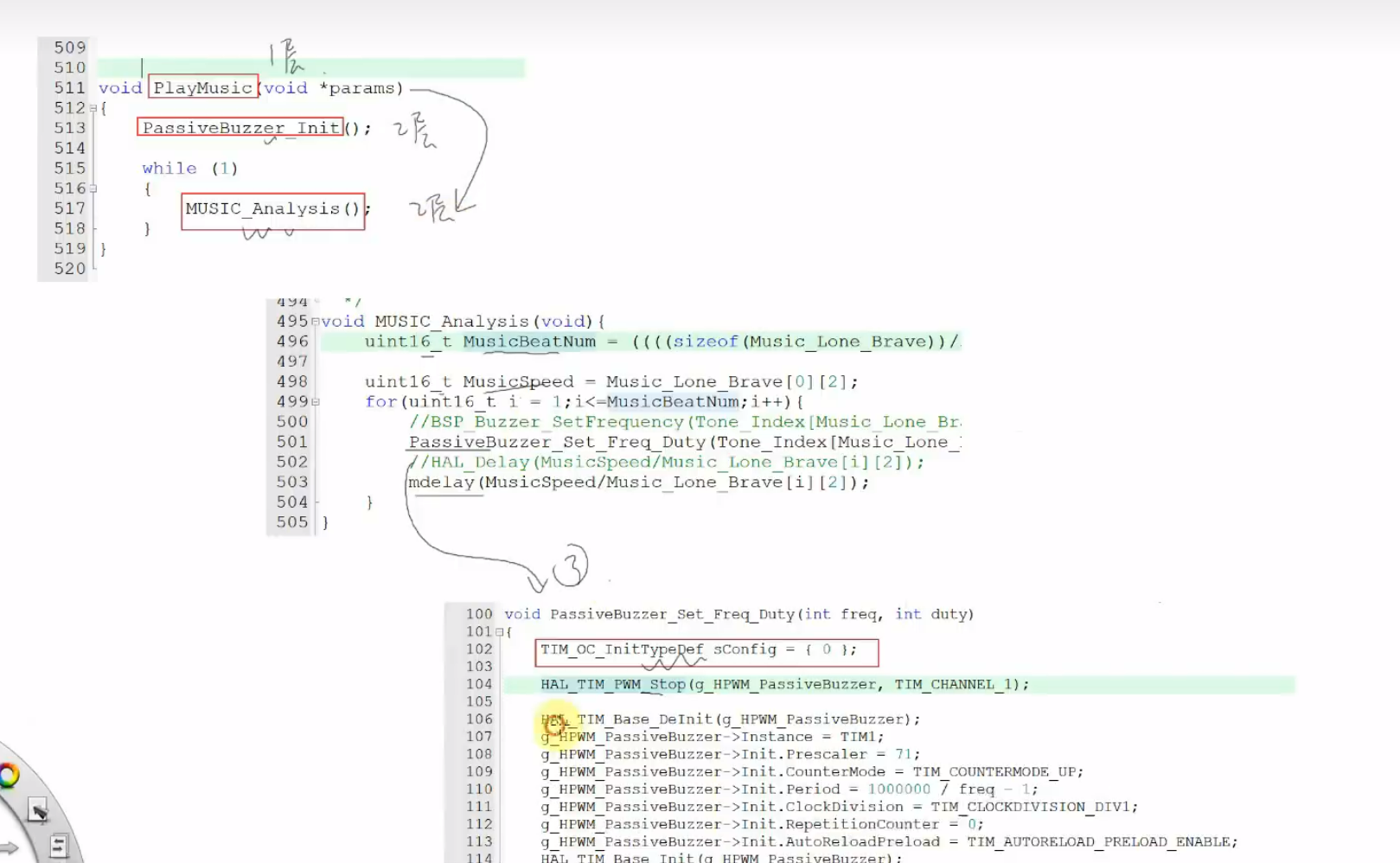Click TIM_OC_InitTypeDef sConfig declaration

[x=699, y=649]
